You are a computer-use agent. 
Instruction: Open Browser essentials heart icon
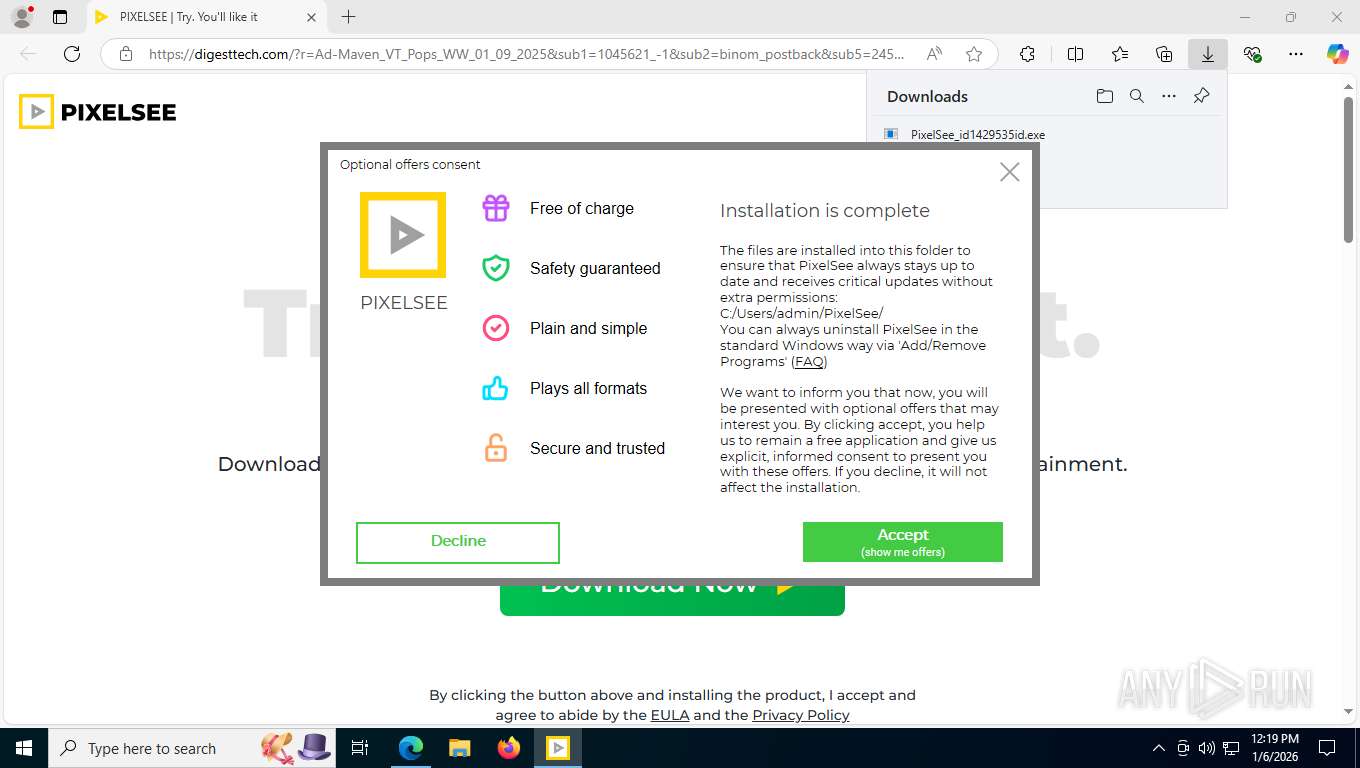click(x=1252, y=54)
